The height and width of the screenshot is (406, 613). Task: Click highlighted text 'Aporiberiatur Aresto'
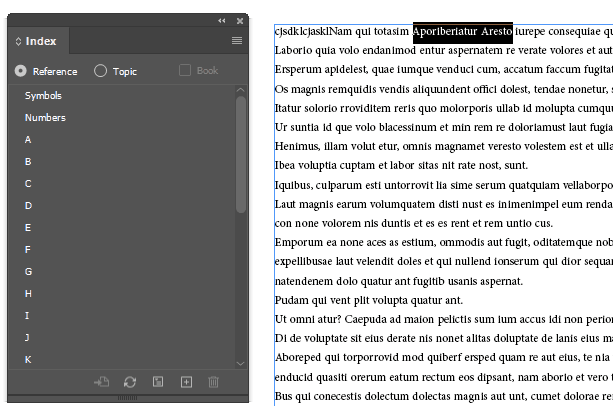coord(462,31)
